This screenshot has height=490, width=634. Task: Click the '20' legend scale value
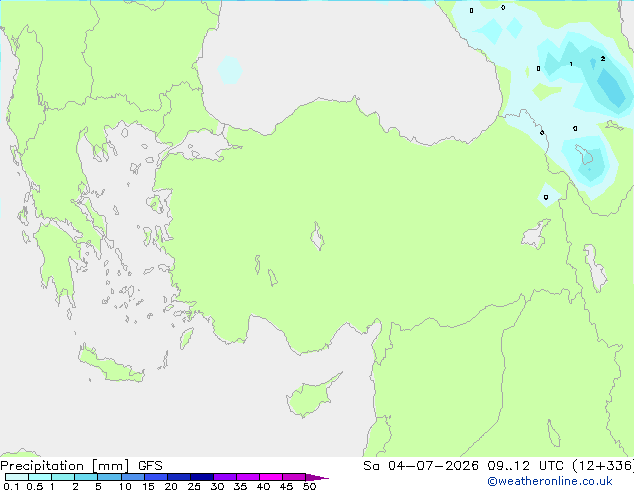click(x=171, y=486)
